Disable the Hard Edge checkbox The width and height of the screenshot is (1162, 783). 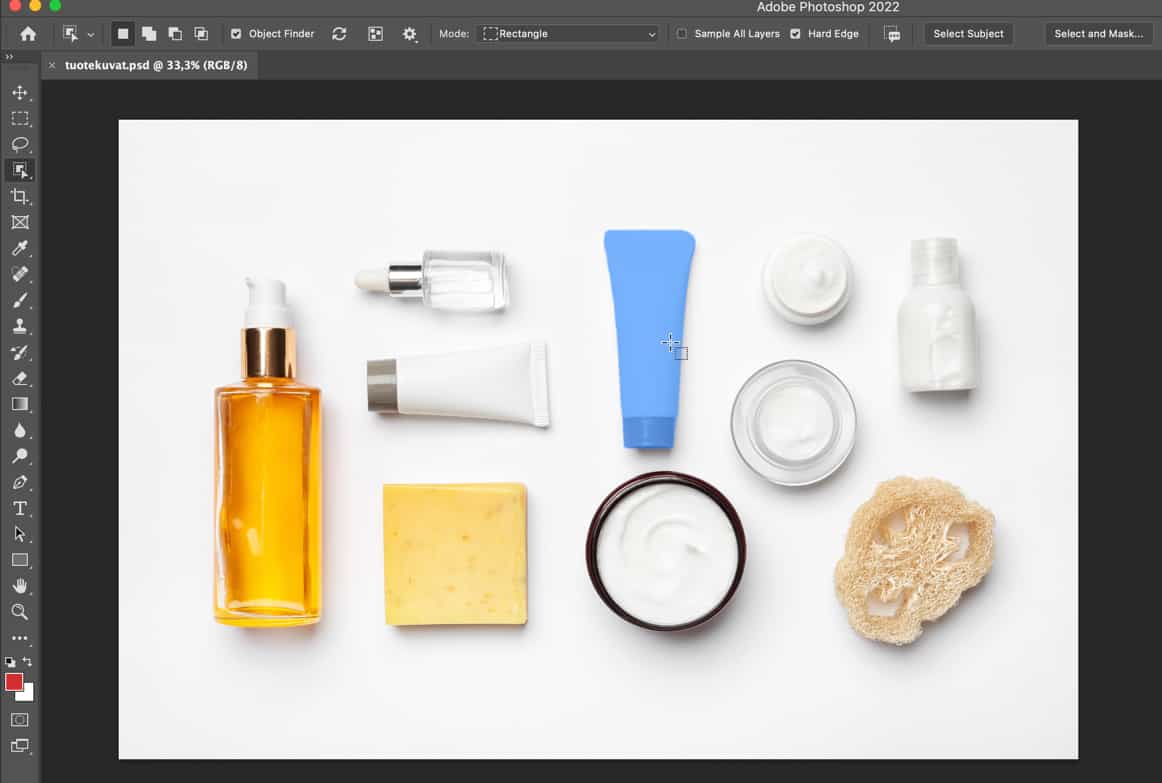[x=795, y=34]
